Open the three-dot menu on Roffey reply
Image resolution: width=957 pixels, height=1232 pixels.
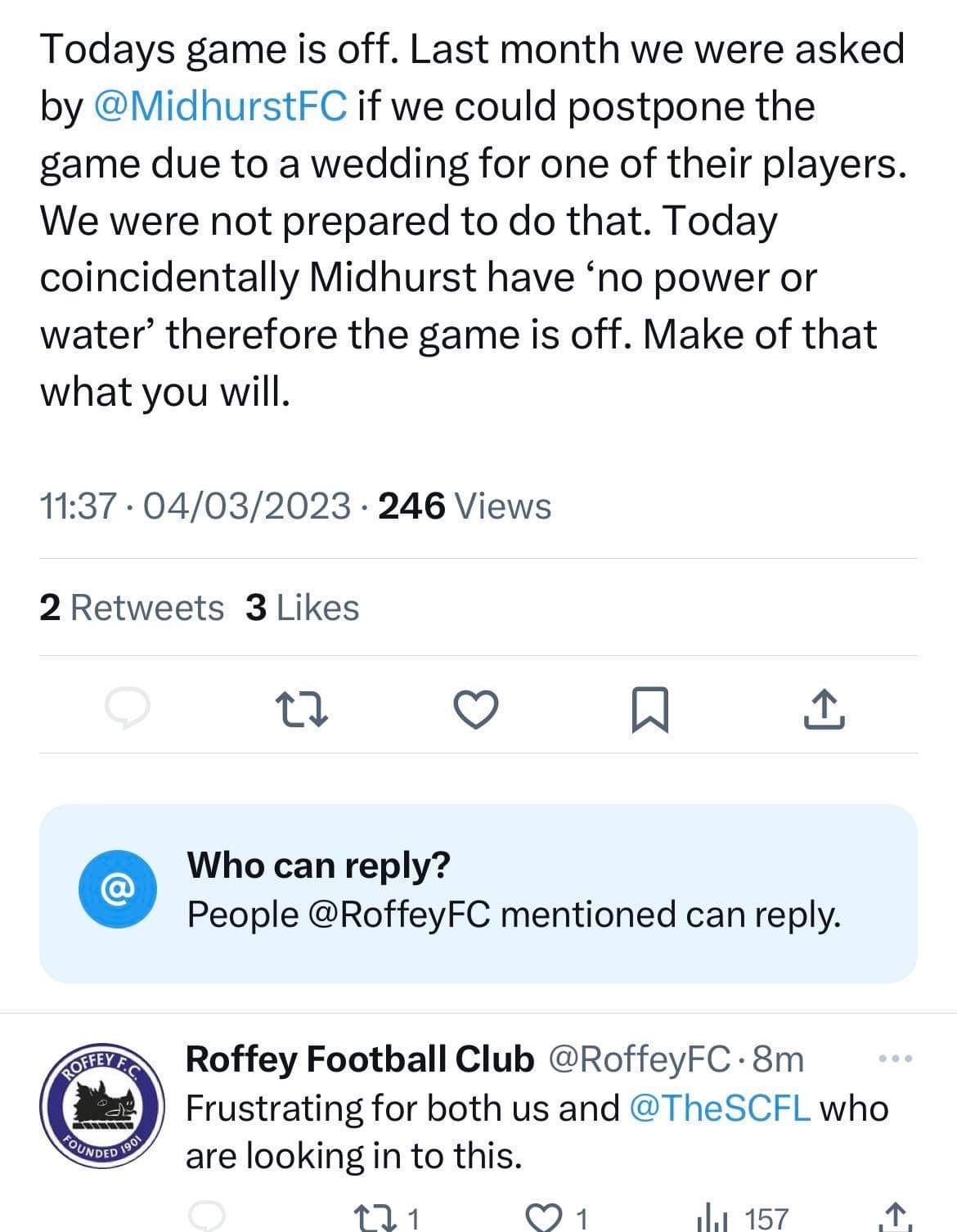pos(895,1059)
